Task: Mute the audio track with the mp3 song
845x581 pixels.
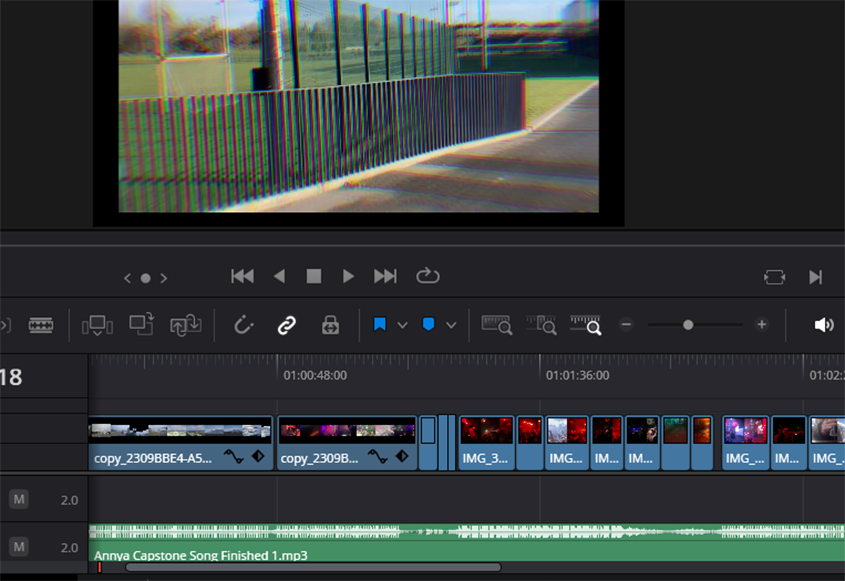Action: 19,547
